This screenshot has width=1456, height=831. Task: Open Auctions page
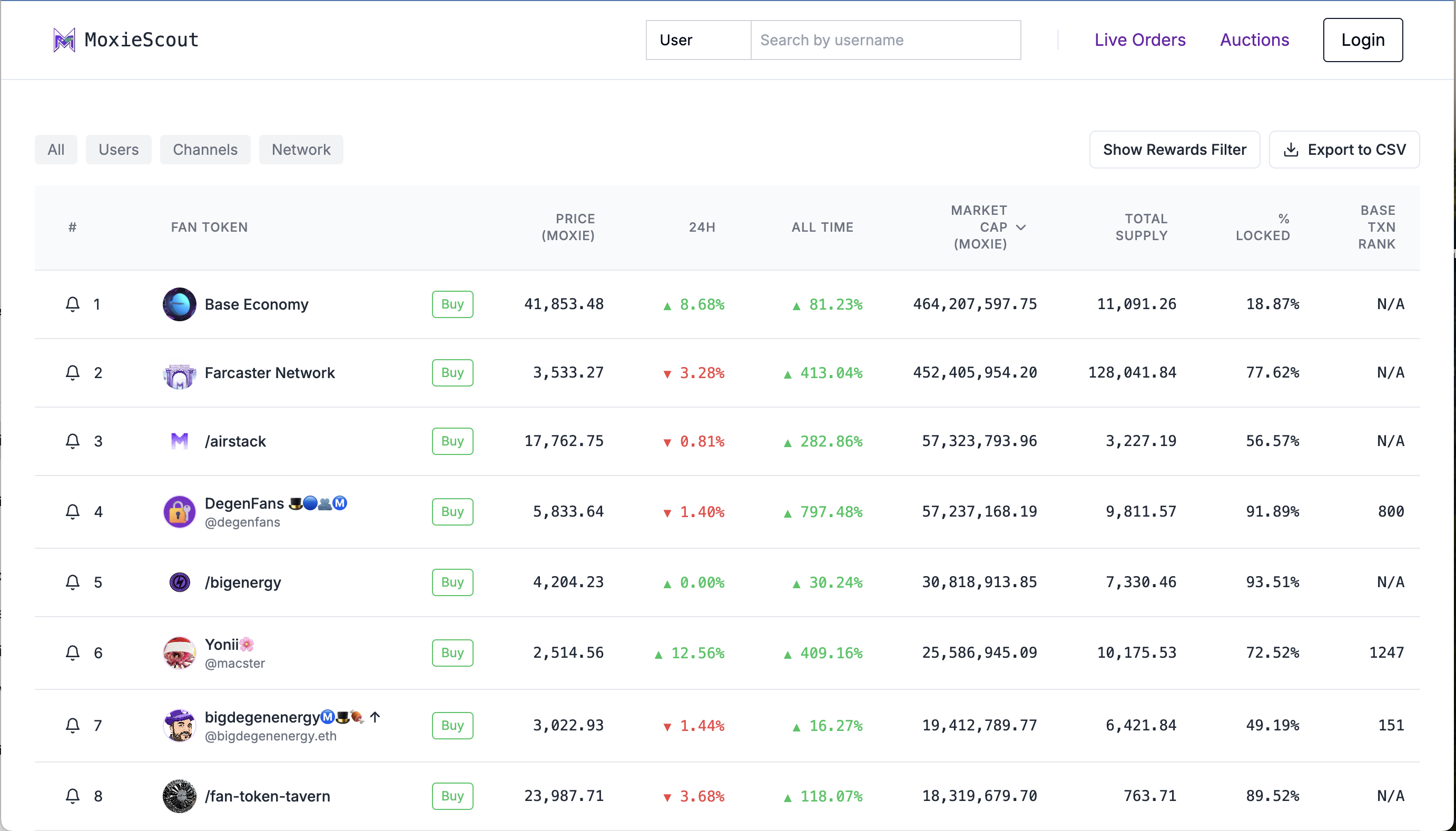click(1255, 40)
